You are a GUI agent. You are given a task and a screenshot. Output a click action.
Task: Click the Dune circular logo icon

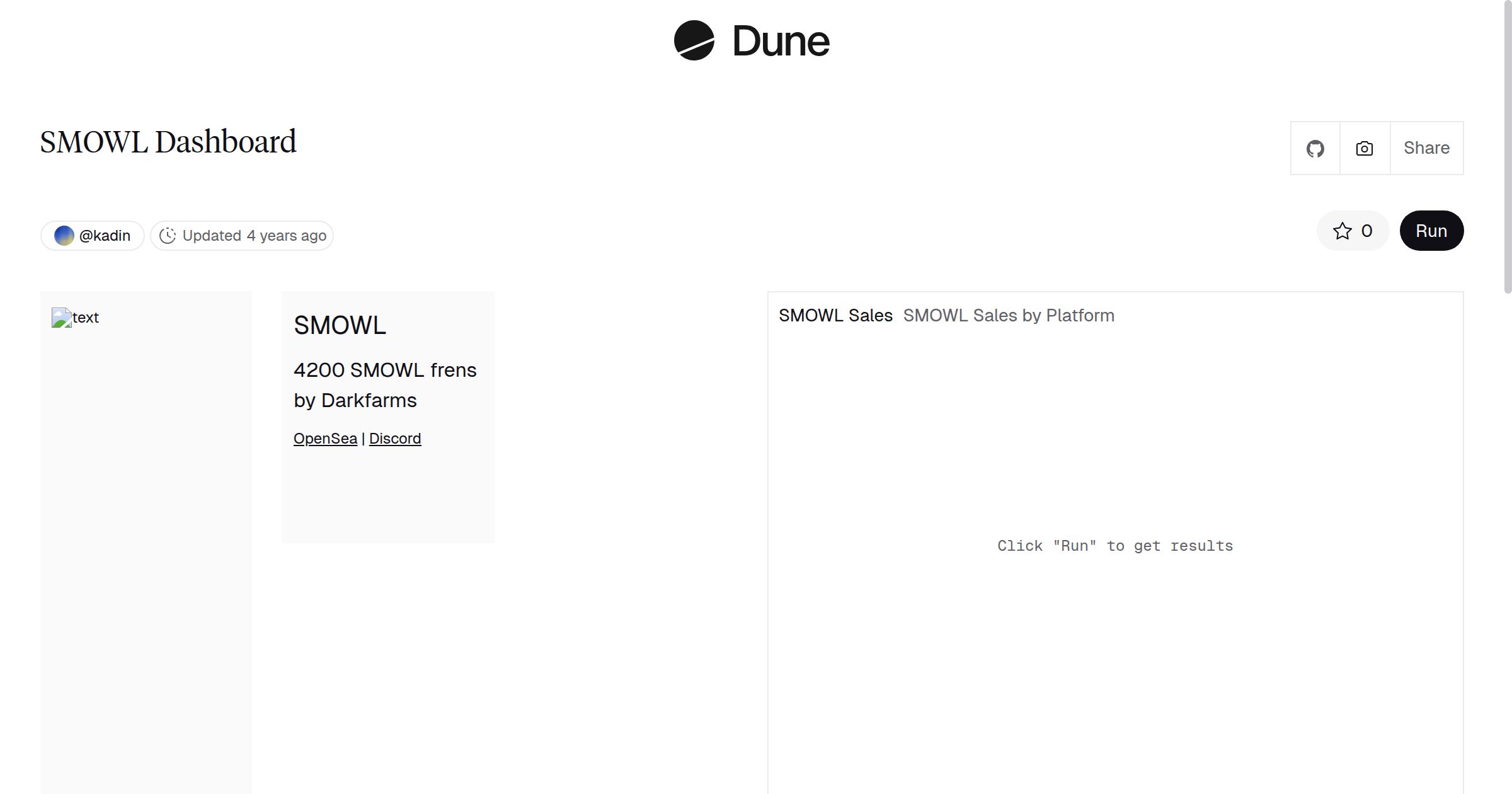tap(694, 40)
